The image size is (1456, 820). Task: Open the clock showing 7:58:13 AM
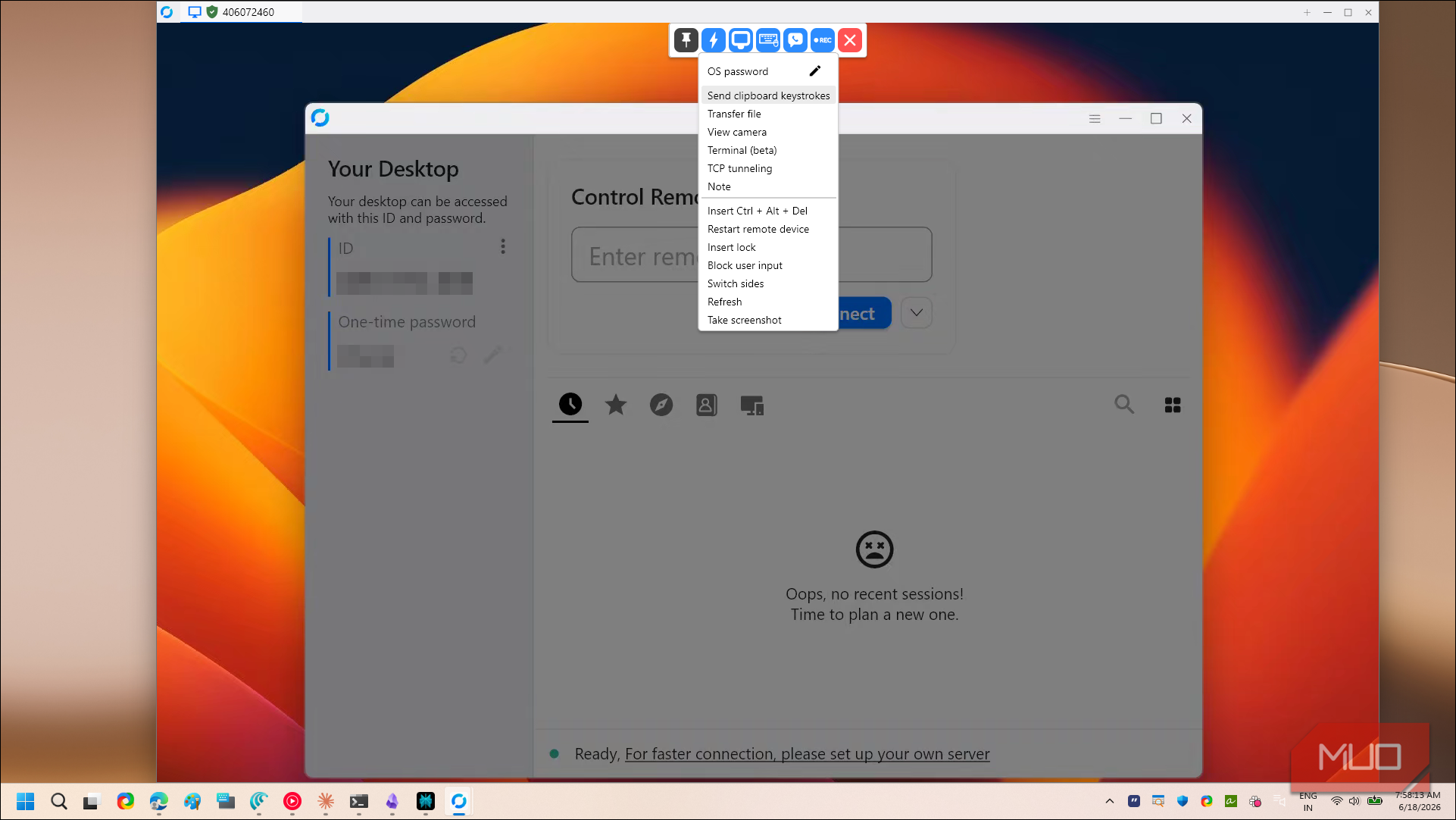pyautogui.click(x=1419, y=801)
